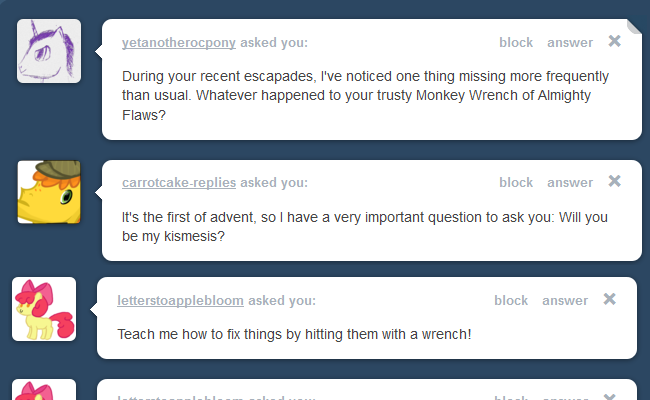
Task: Click the partially visible avatar at the bottom
Action: [x=44, y=390]
